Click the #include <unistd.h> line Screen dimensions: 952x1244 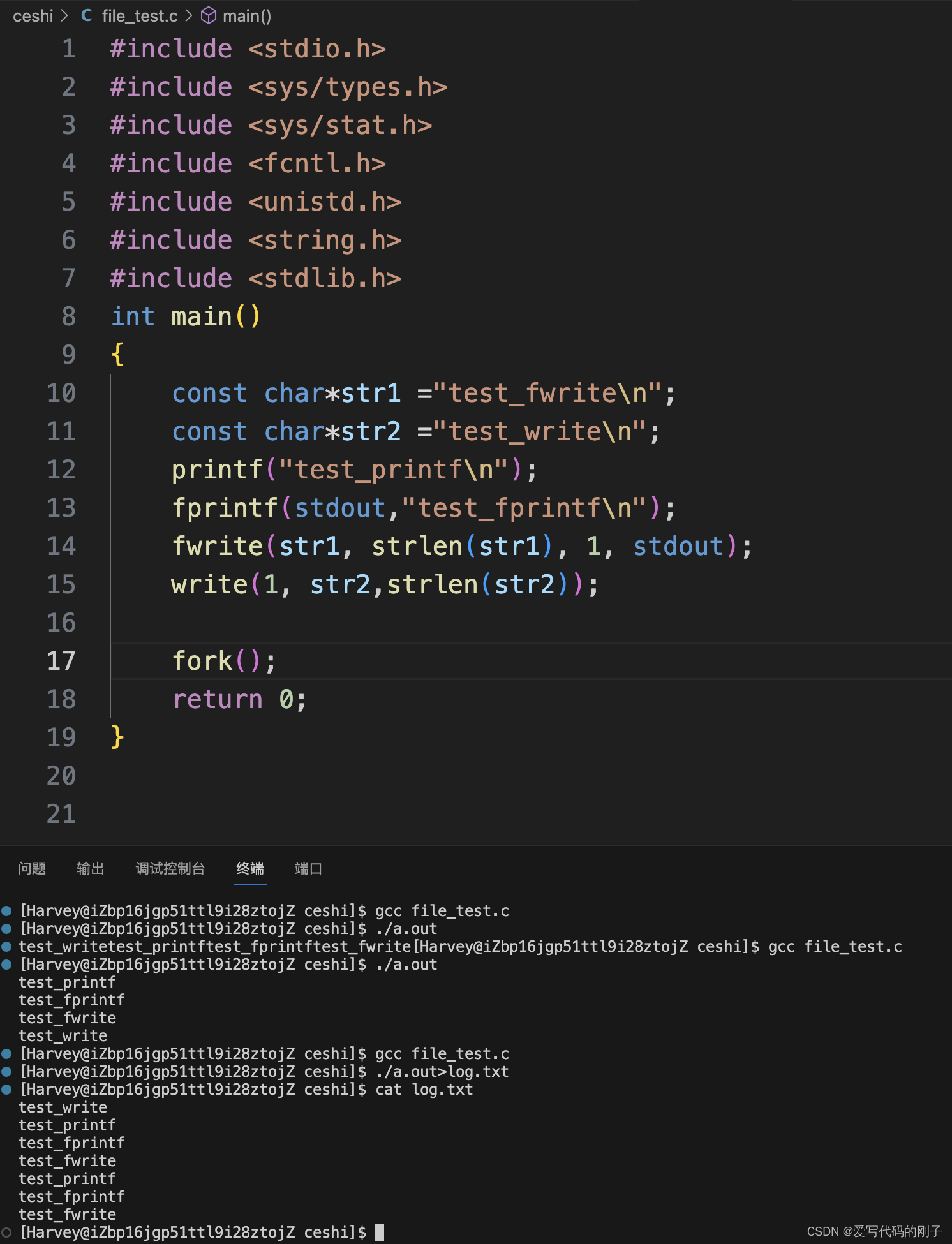[x=255, y=202]
